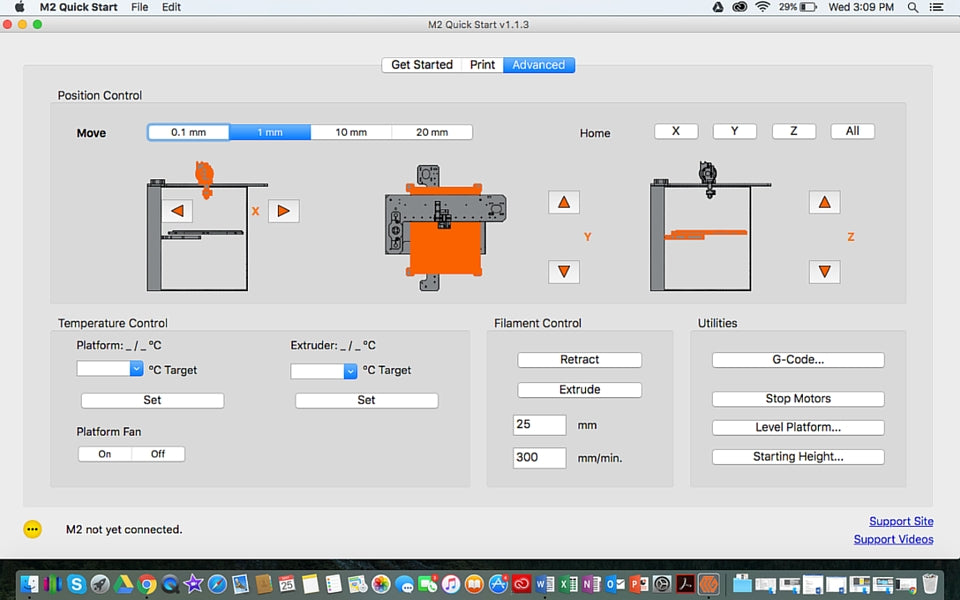Move the Y axis with up arrow

coord(564,202)
